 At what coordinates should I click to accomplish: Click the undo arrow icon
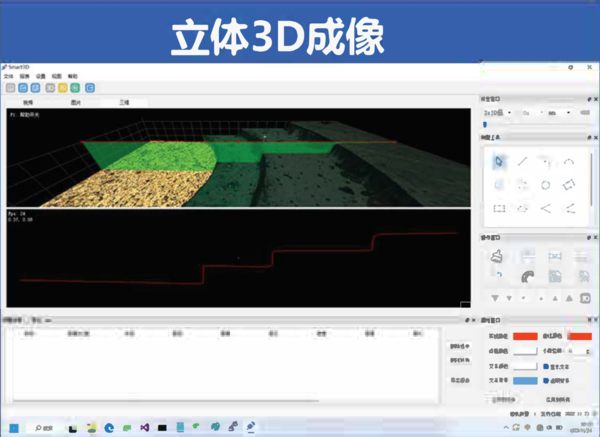coord(499,275)
